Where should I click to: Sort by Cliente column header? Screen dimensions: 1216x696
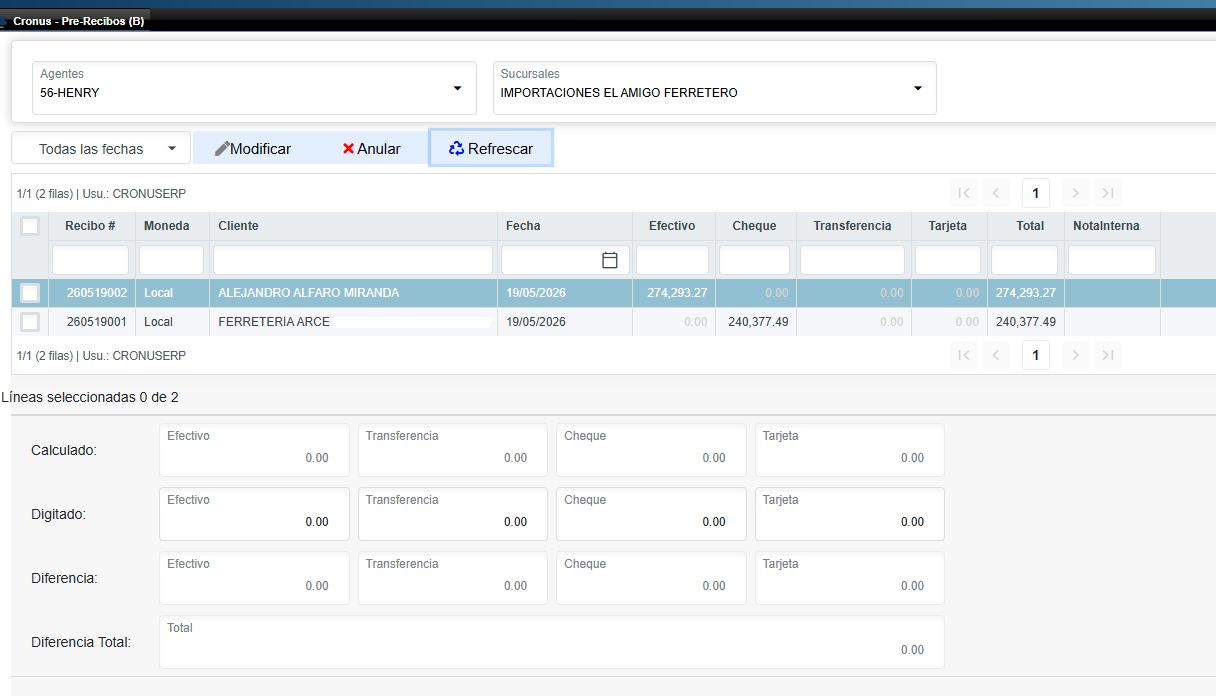click(353, 226)
